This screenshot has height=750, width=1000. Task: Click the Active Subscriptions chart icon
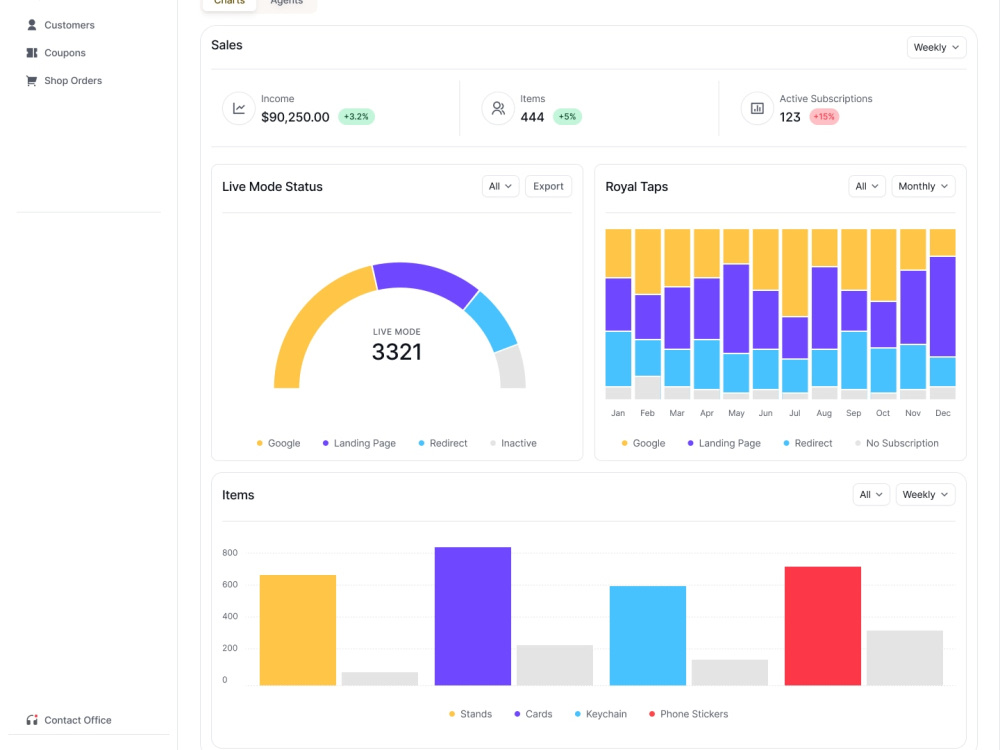coord(757,108)
